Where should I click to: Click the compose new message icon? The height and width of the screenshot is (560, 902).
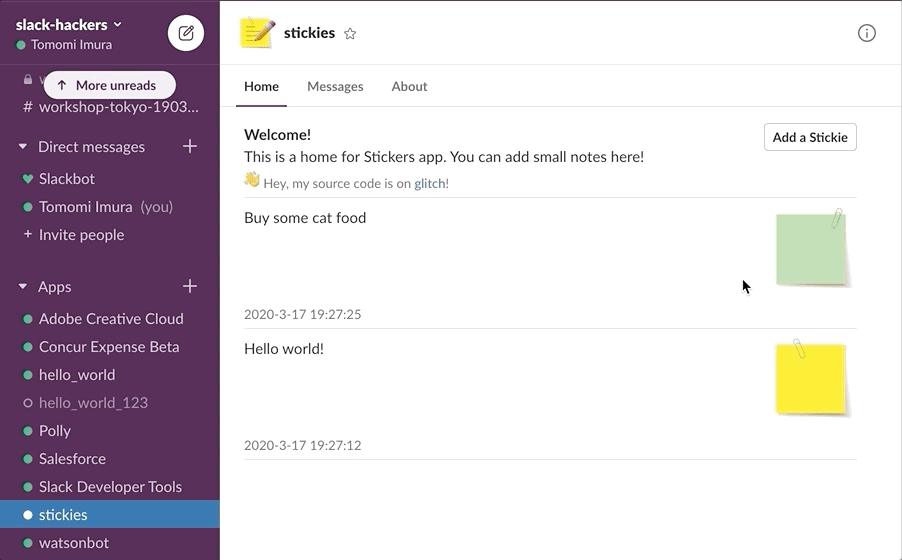(185, 33)
